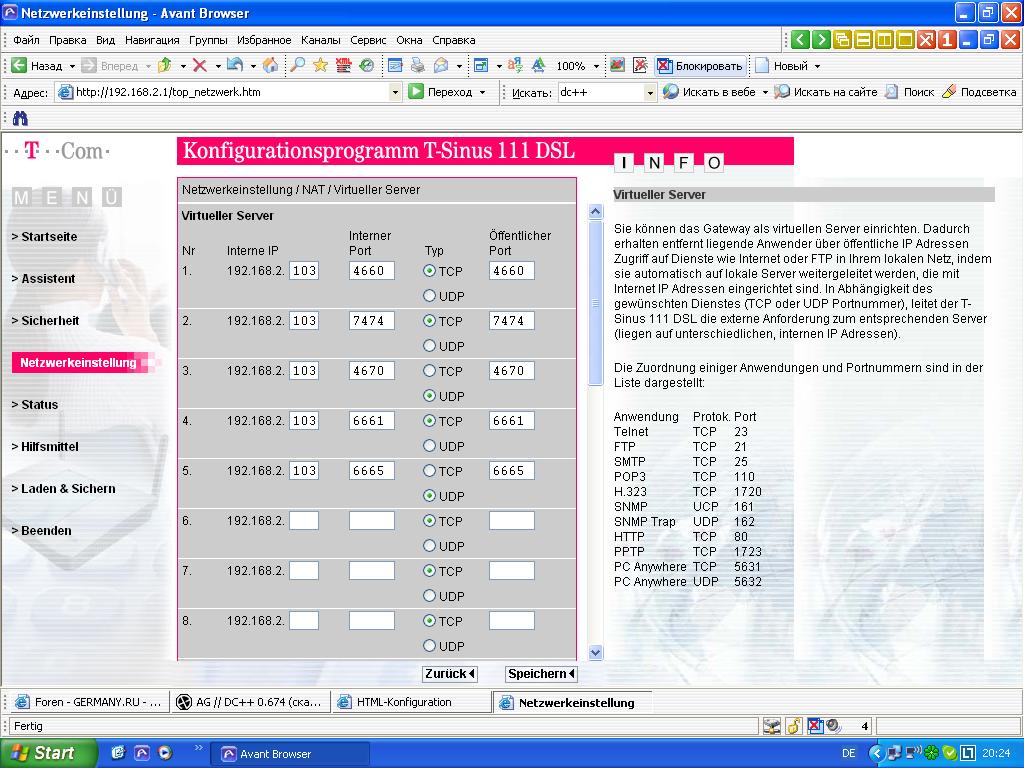Viewport: 1024px width, 768px height.
Task: Open the XML feeds icon
Action: coord(344,65)
